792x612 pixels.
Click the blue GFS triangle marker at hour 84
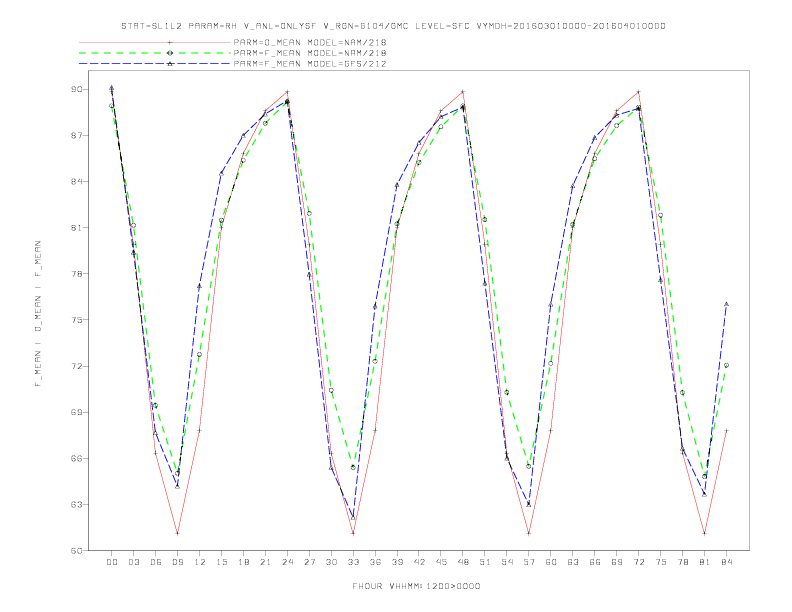point(726,304)
